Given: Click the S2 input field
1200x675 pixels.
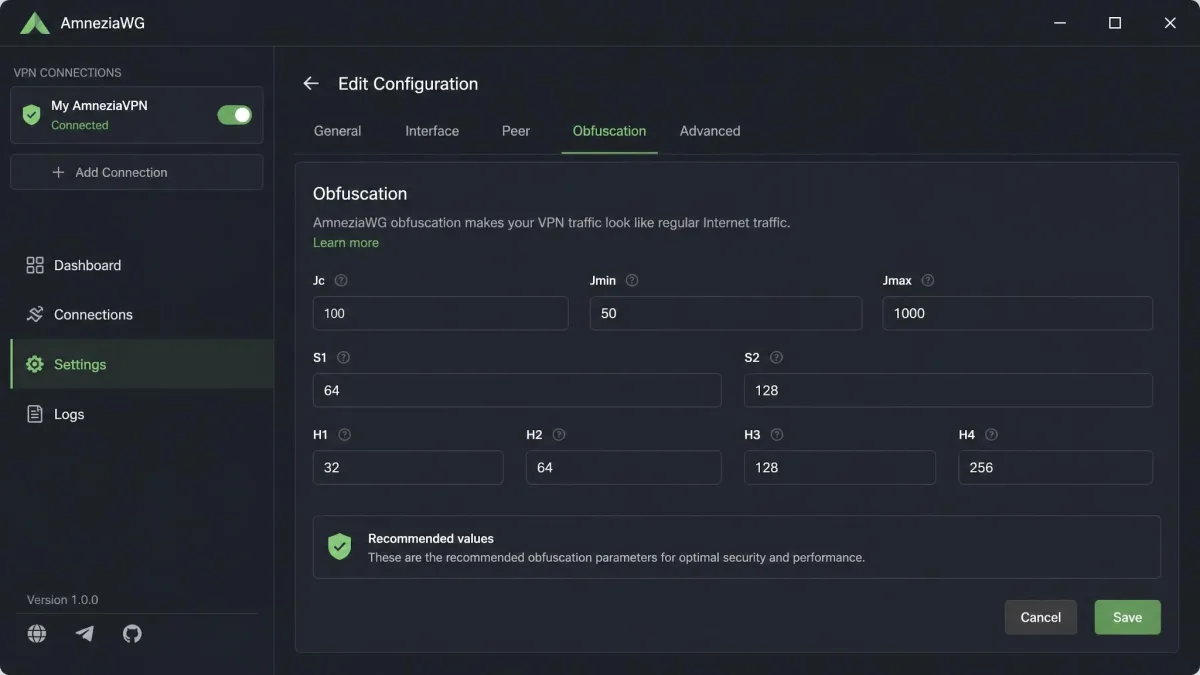Looking at the screenshot, I should [x=949, y=390].
